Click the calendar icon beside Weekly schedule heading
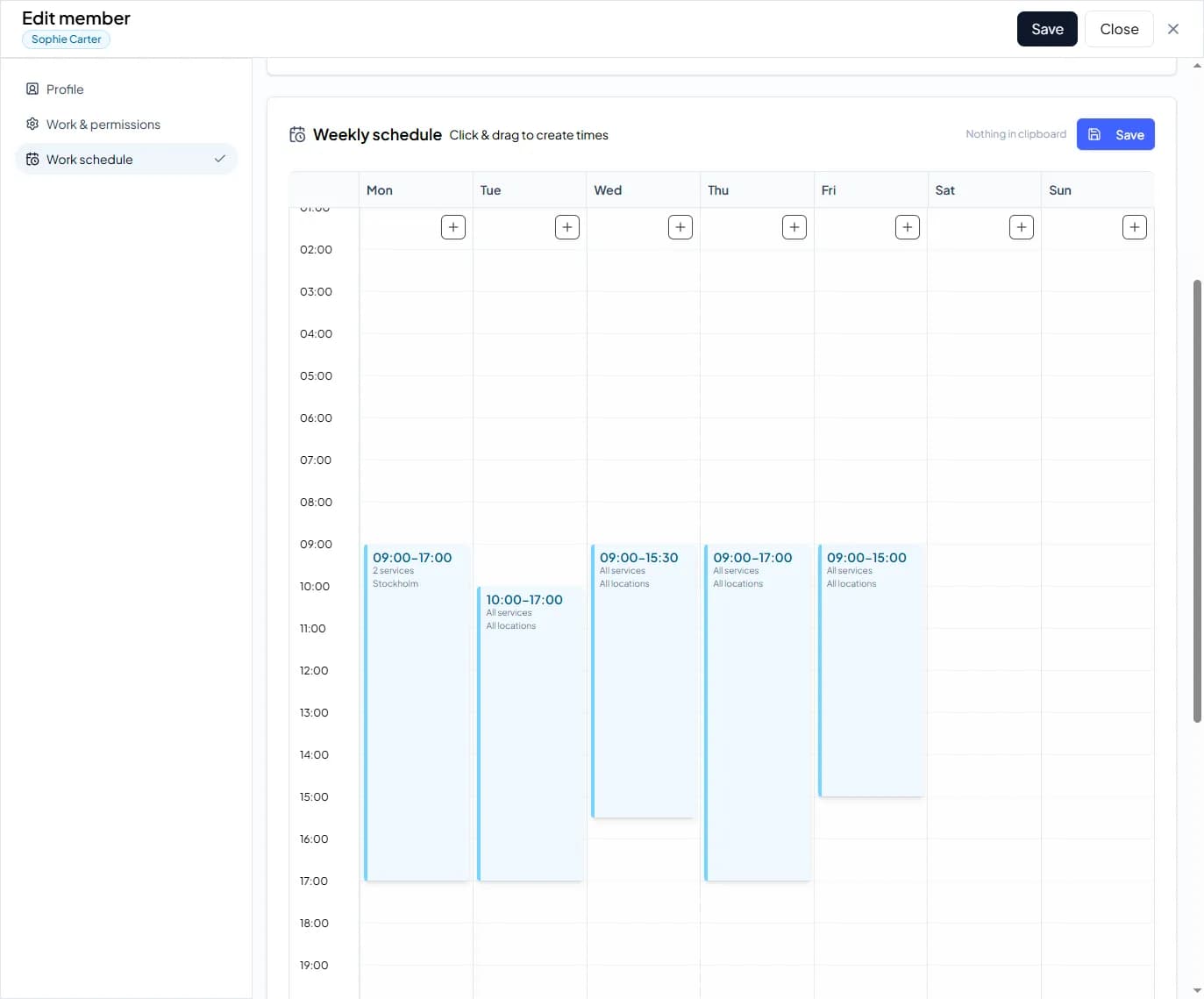1204x999 pixels. pyautogui.click(x=296, y=134)
